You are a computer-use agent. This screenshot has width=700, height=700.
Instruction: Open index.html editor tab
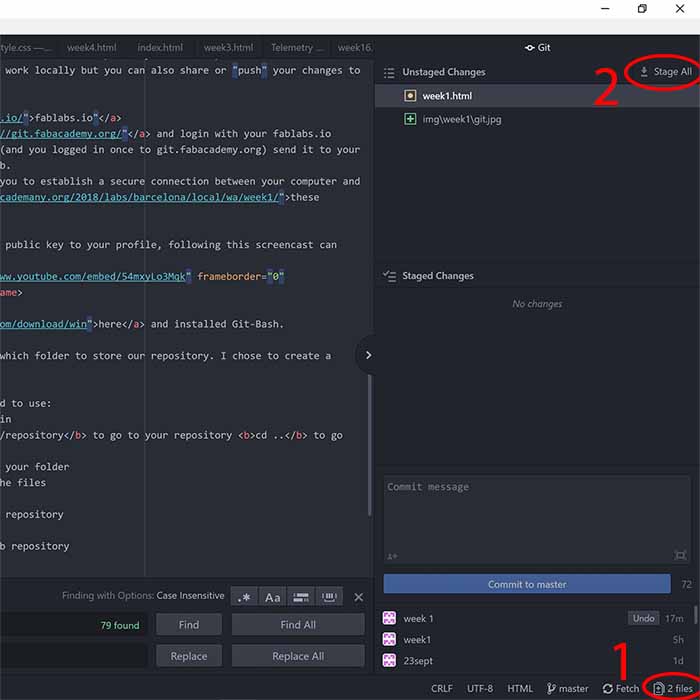(x=160, y=48)
